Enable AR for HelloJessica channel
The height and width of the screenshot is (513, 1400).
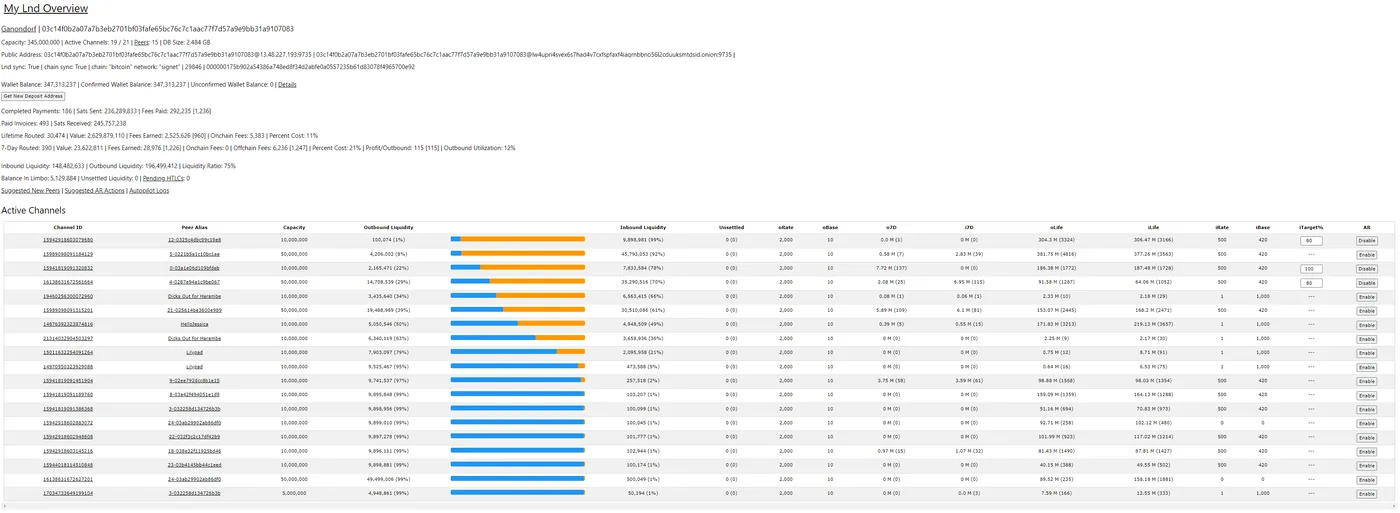1367,325
